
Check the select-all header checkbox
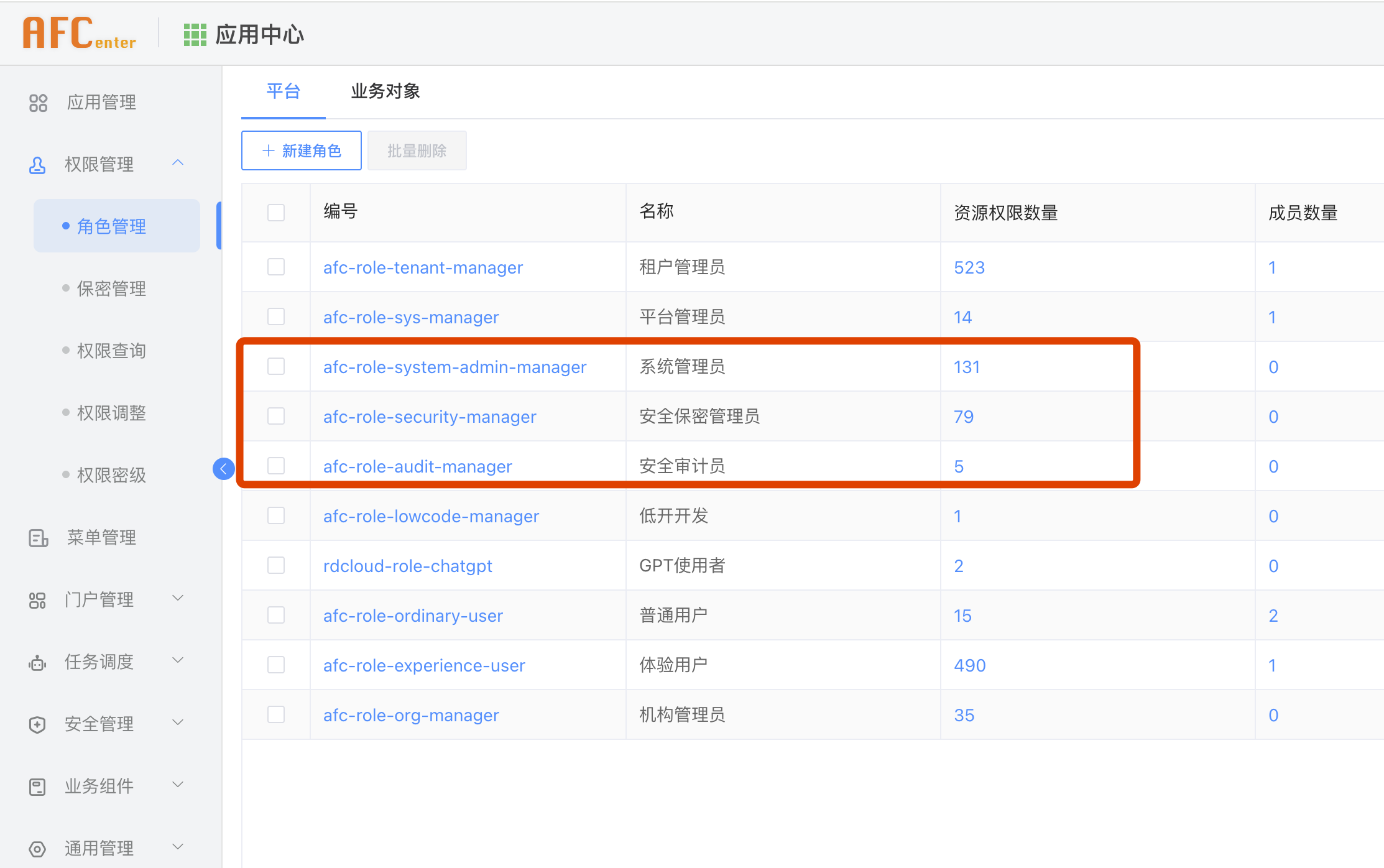(276, 213)
